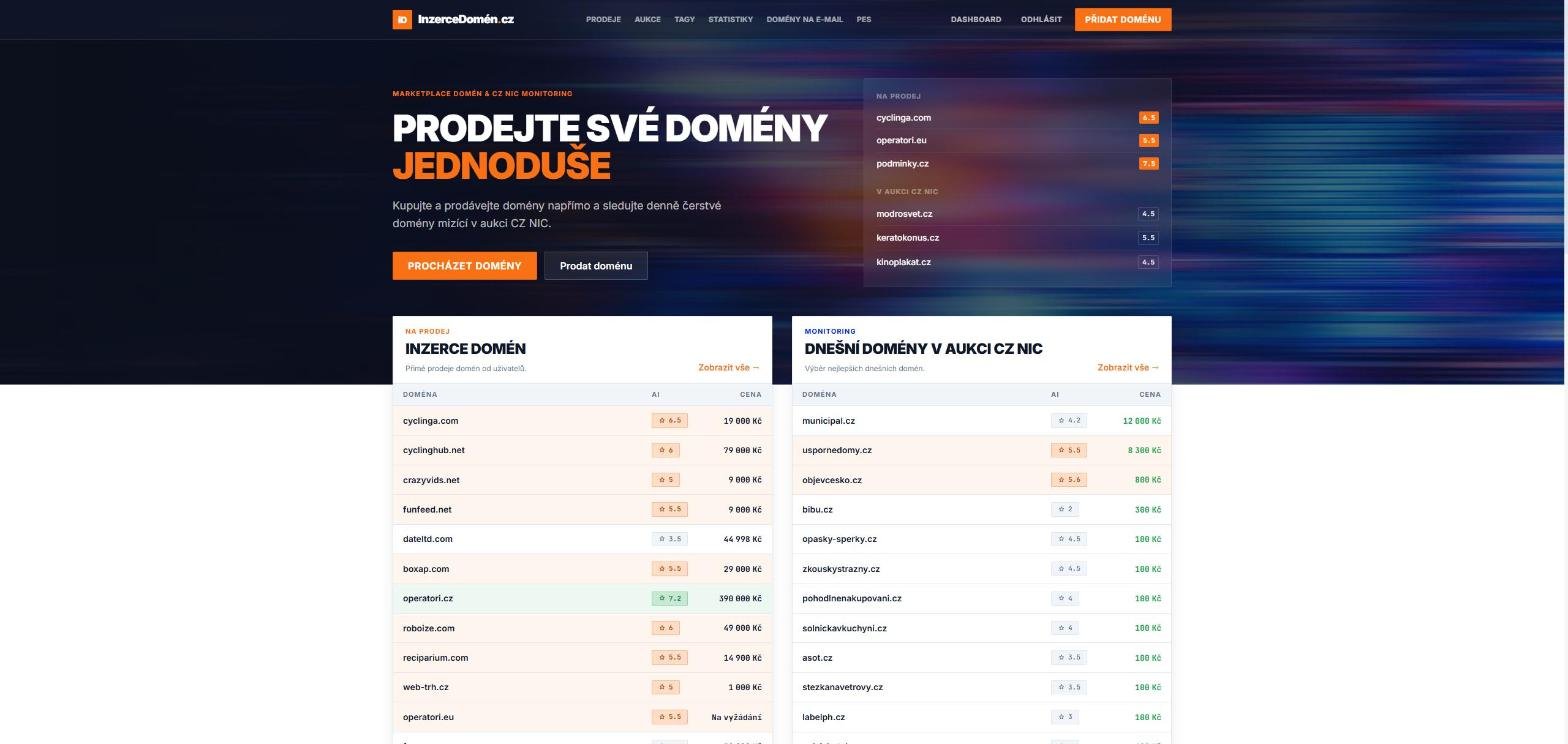Click the Prodat doménu button
The height and width of the screenshot is (744, 1568).
[596, 266]
